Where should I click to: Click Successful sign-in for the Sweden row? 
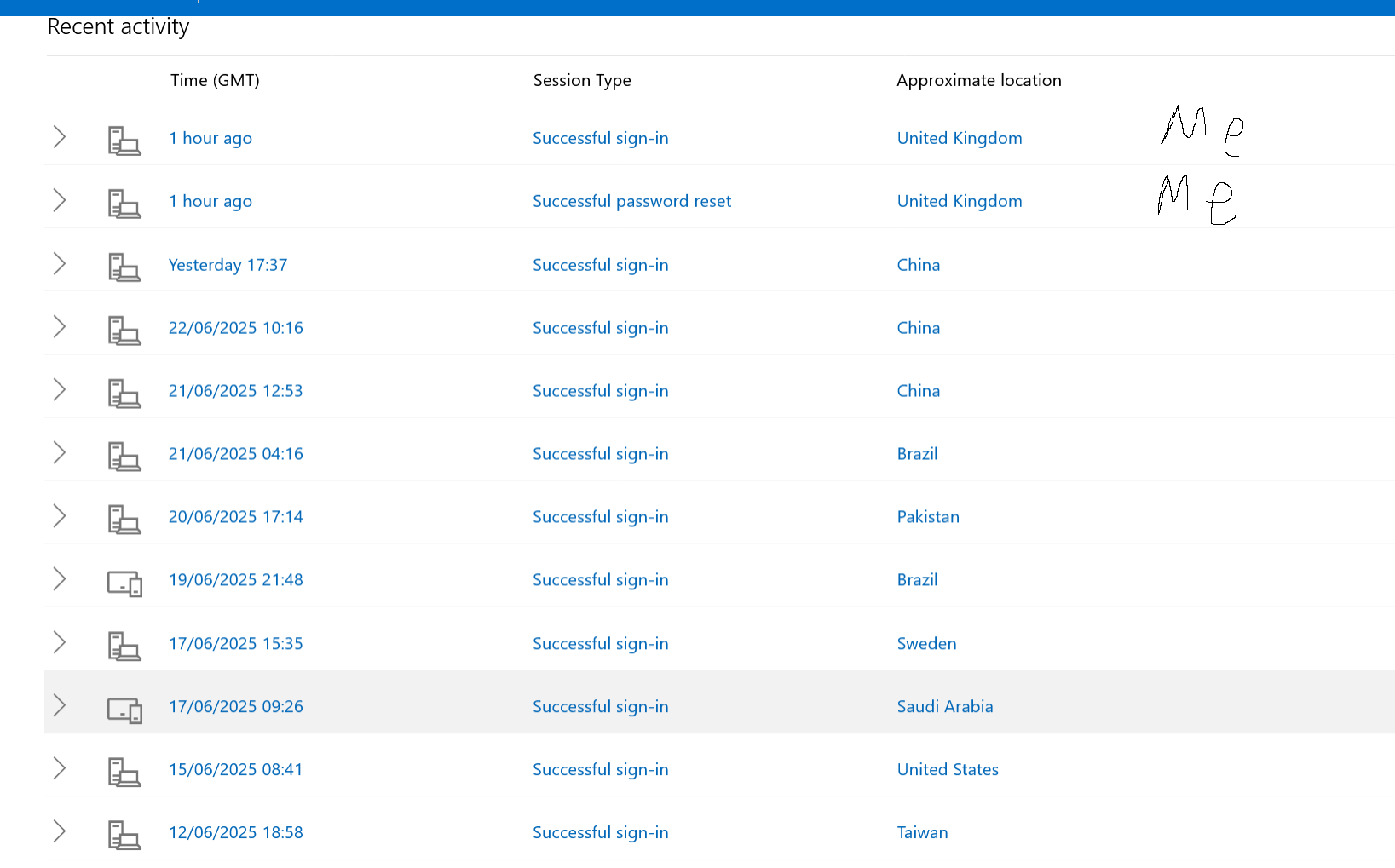pos(601,644)
